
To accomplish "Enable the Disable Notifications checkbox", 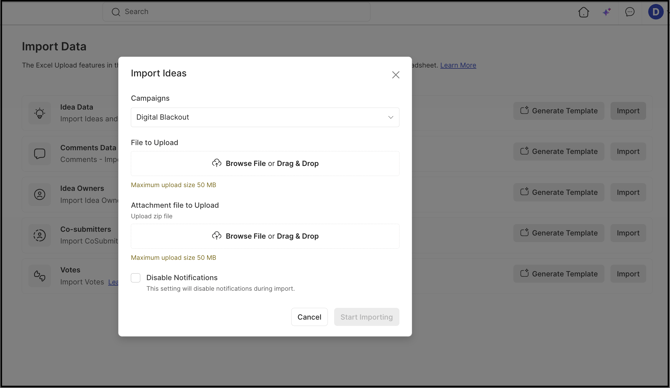I will coord(135,278).
